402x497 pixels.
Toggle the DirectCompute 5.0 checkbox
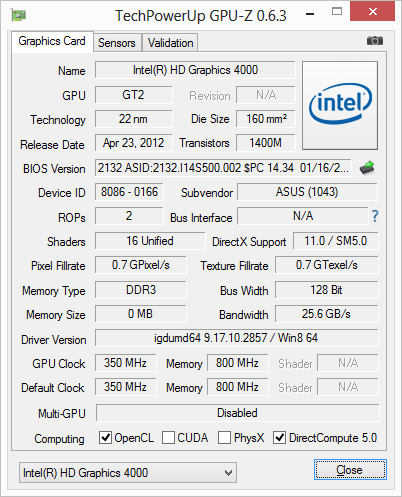coord(279,437)
